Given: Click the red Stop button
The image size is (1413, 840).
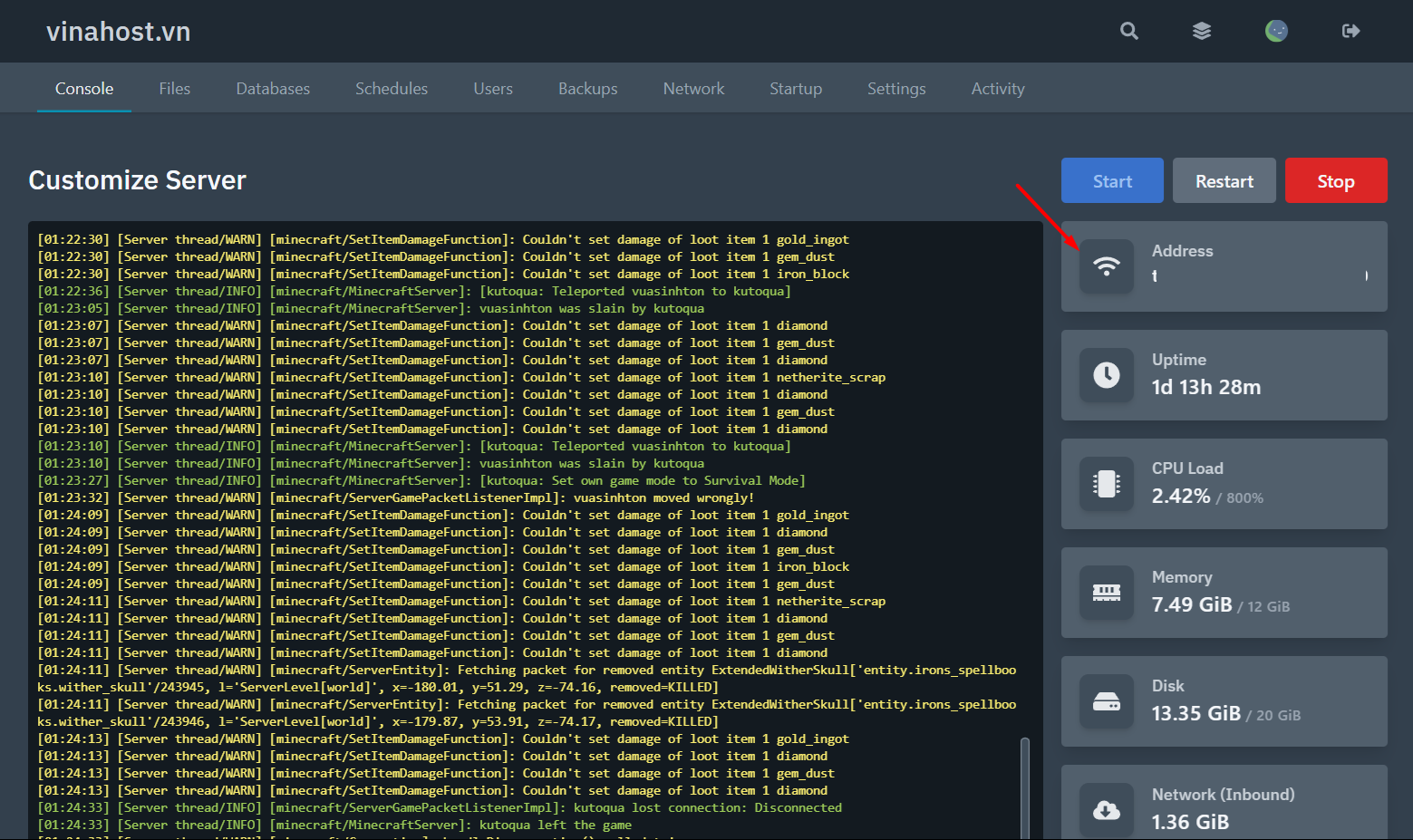Looking at the screenshot, I should point(1336,180).
